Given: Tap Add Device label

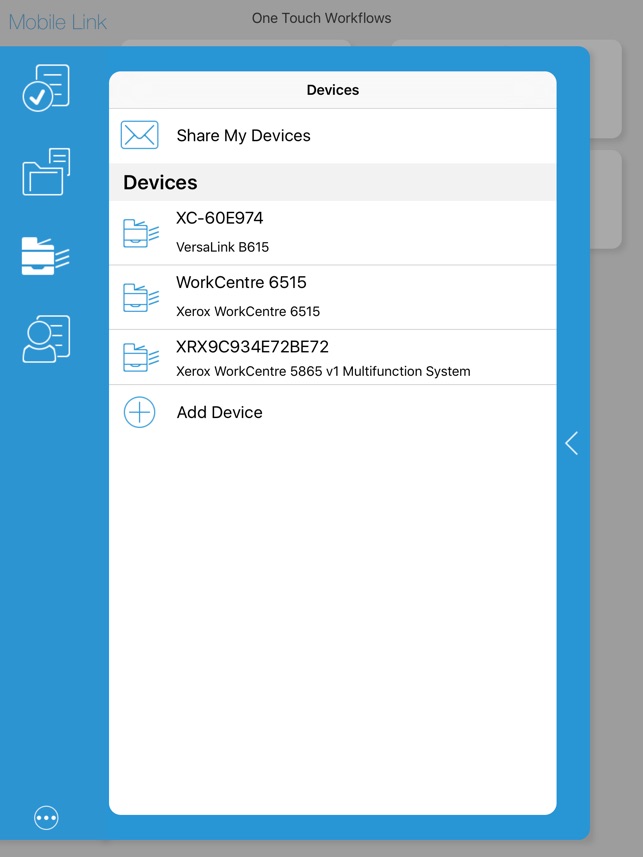Looking at the screenshot, I should pos(219,412).
